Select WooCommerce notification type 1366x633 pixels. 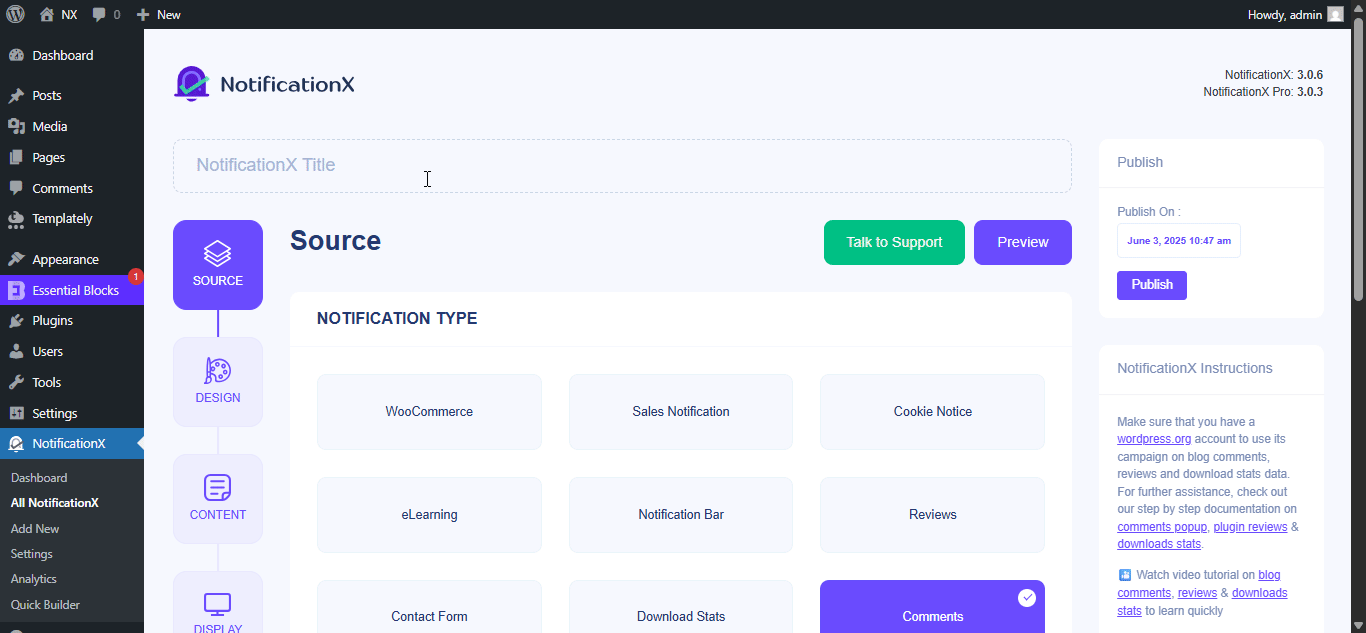[429, 412]
